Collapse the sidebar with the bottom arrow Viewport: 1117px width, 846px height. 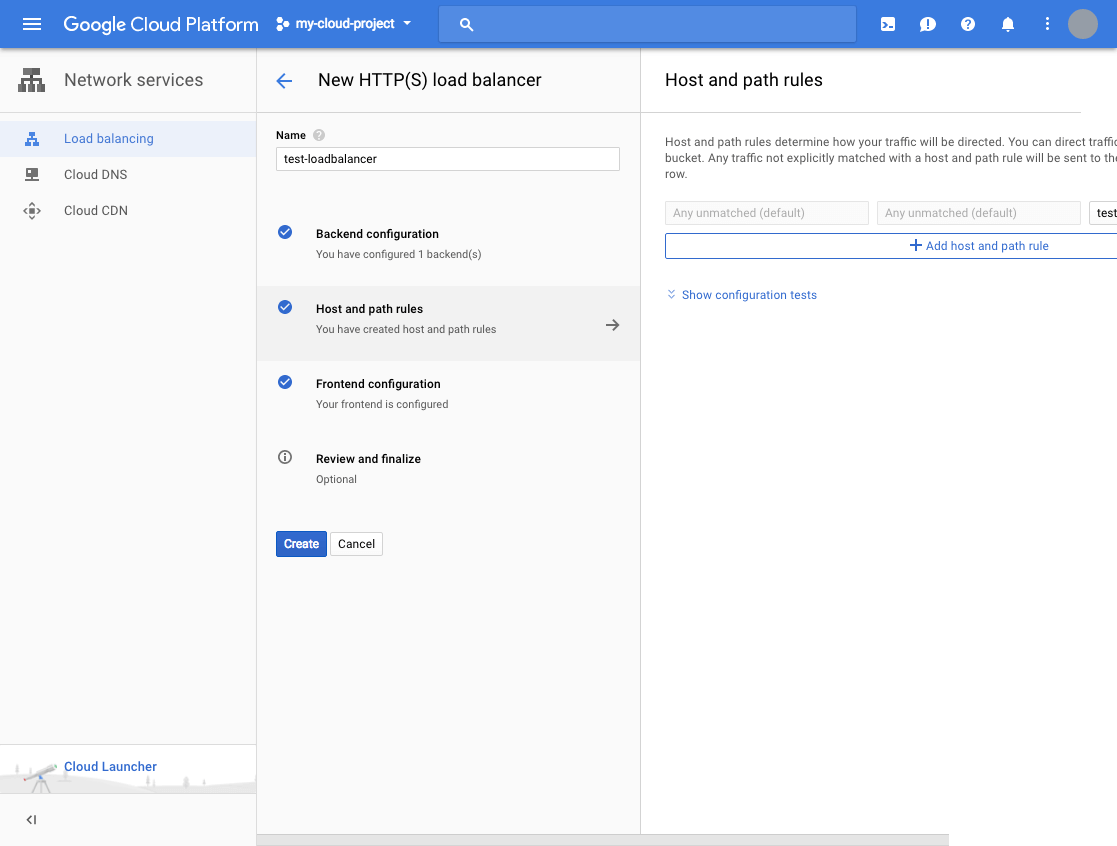click(x=31, y=820)
